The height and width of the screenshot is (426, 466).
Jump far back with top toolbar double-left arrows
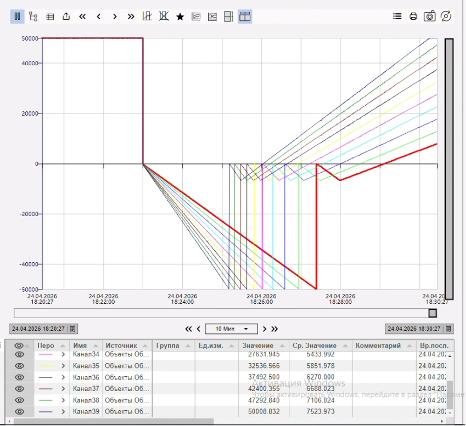coord(82,16)
